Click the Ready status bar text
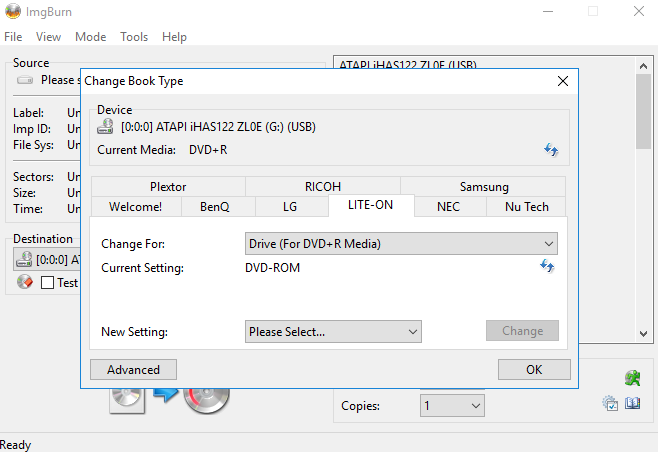Image resolution: width=658 pixels, height=452 pixels. [16, 444]
